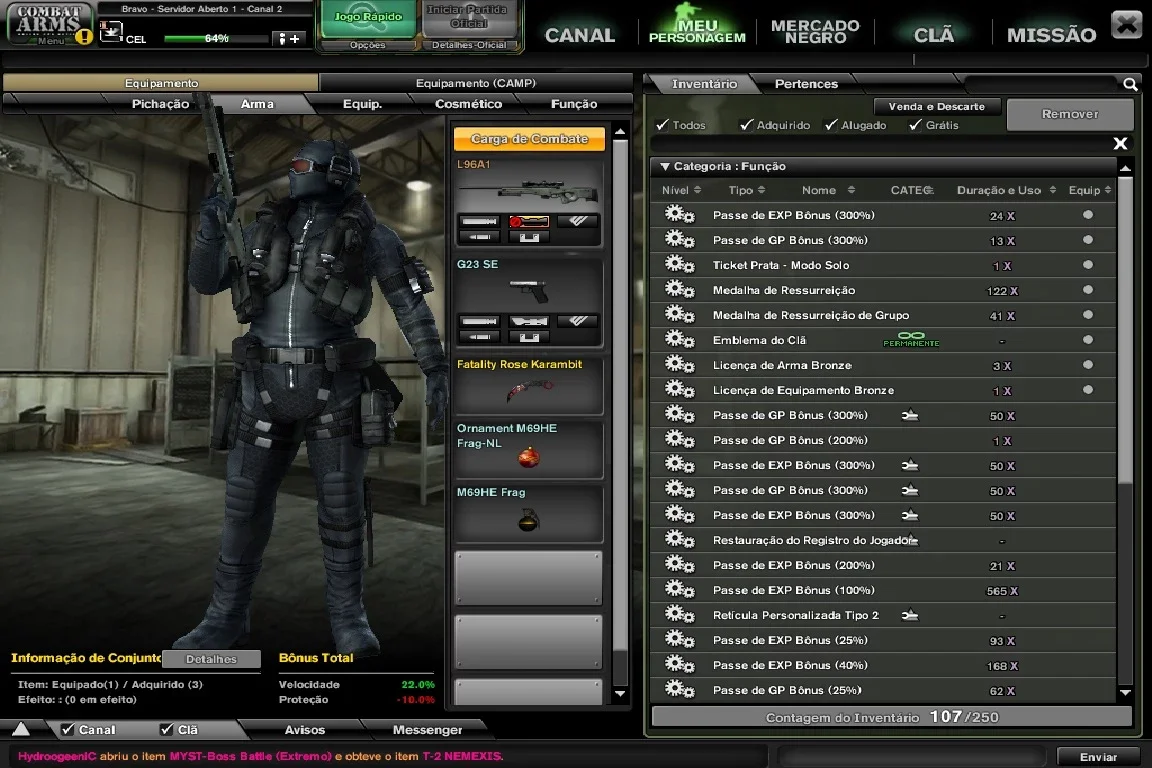Click the chat expand up-arrow icon
Image resolution: width=1152 pixels, height=768 pixels.
[x=21, y=729]
